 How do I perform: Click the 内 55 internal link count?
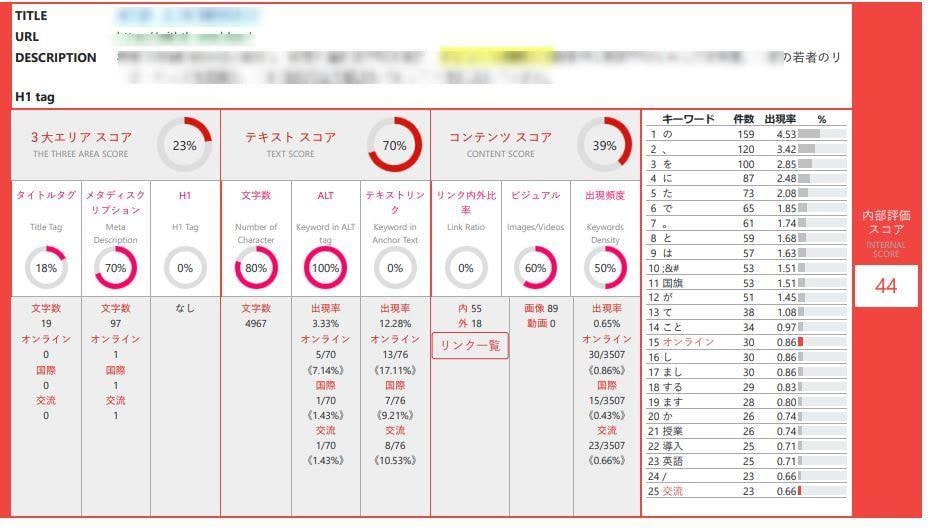tap(470, 309)
